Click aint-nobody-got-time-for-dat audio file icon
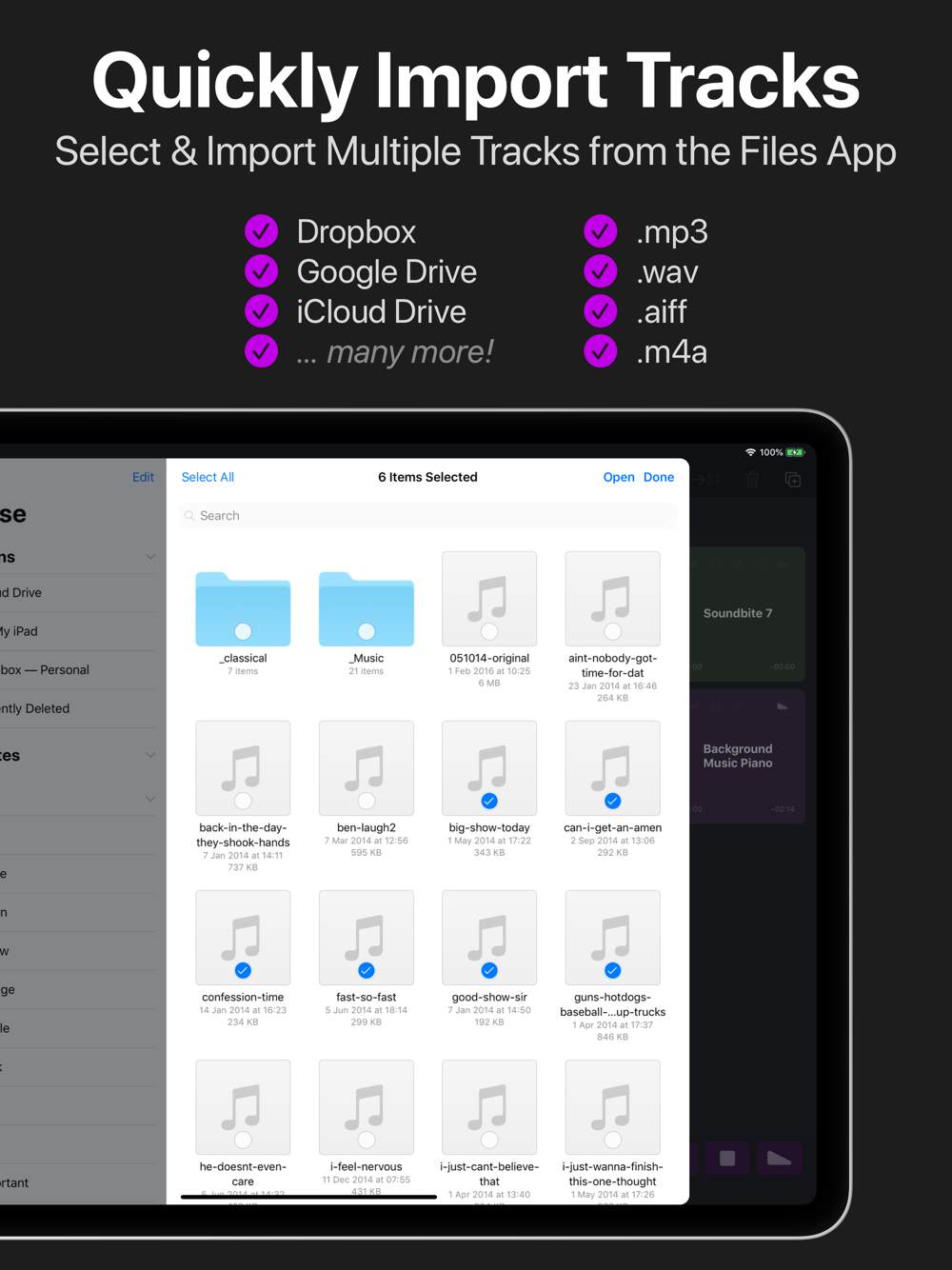This screenshot has height=1270, width=952. click(x=613, y=599)
